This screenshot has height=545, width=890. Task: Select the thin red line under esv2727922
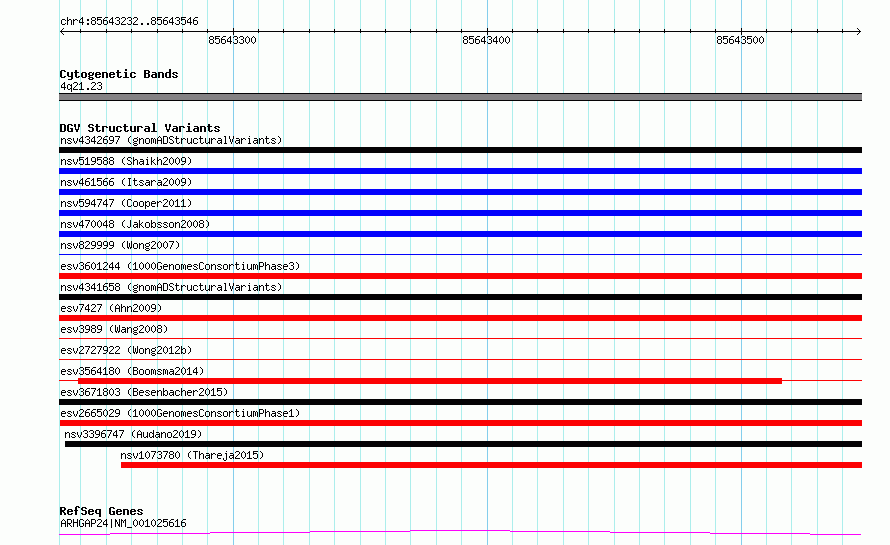[460, 359]
